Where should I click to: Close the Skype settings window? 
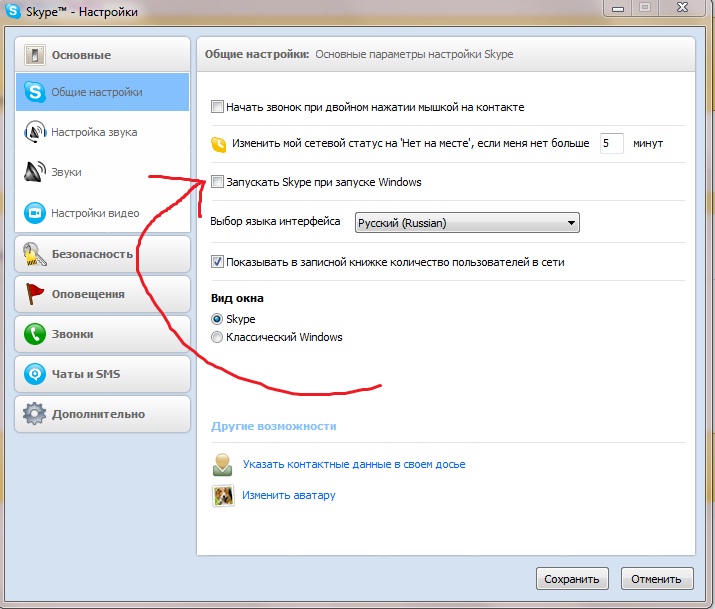coord(683,8)
